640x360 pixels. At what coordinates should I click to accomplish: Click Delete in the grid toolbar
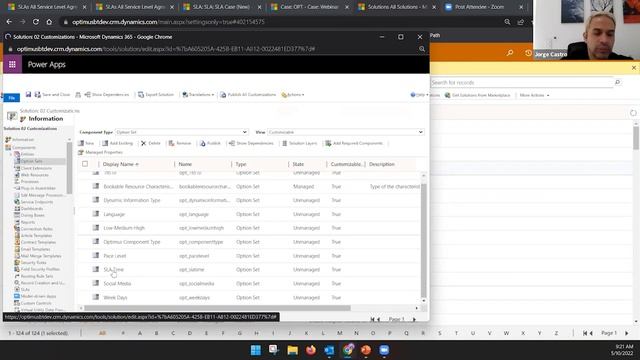tap(151, 143)
